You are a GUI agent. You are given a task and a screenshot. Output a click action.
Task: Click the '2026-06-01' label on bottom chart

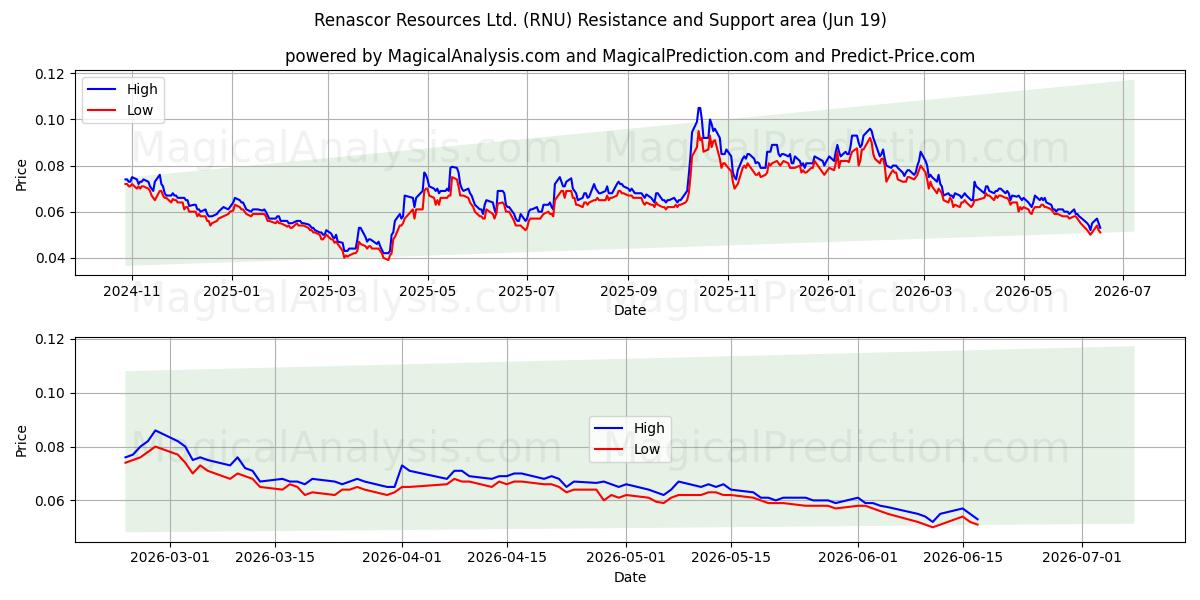(x=858, y=558)
